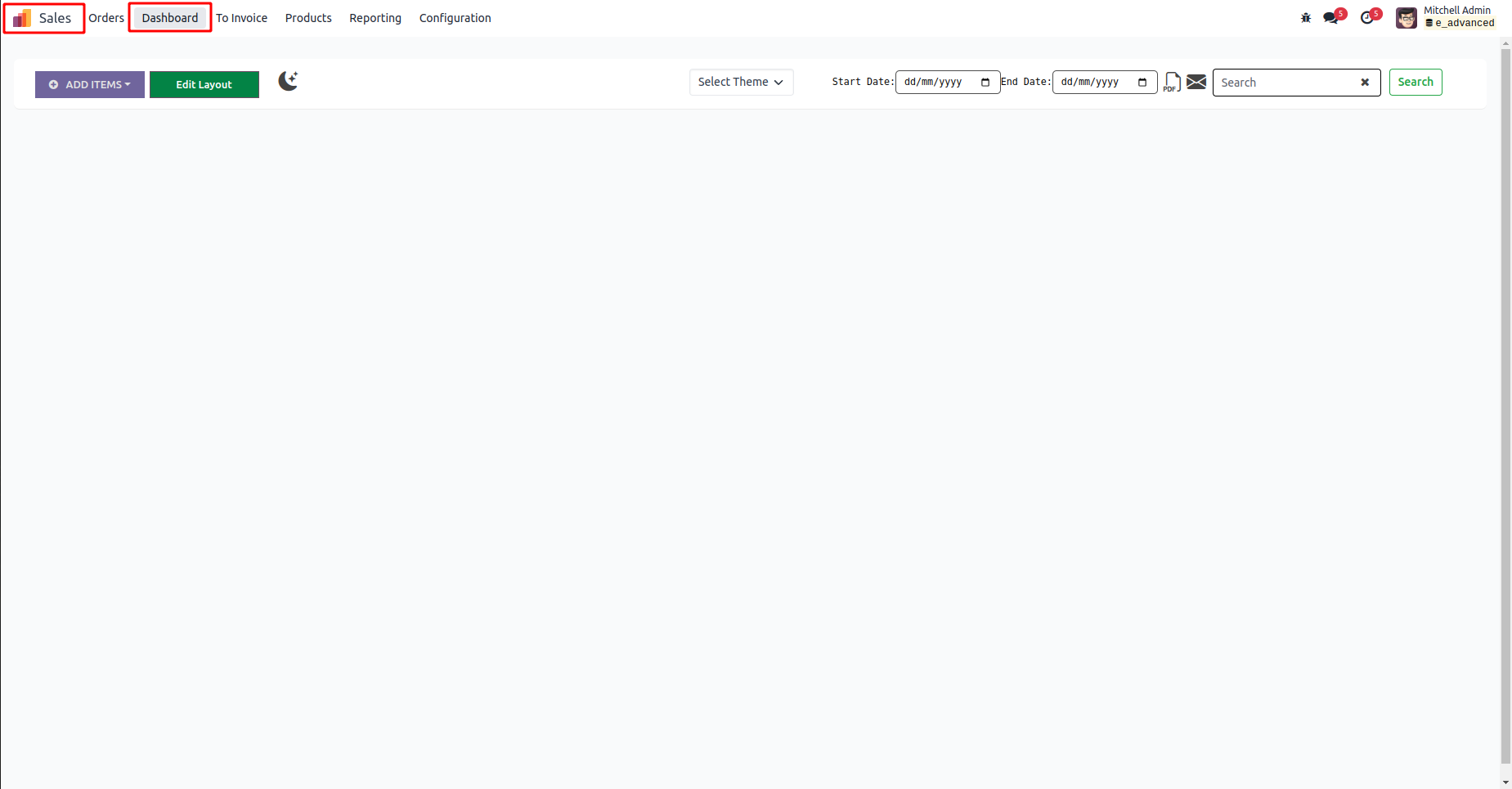The width and height of the screenshot is (1512, 789).
Task: Open the Dashboard menu item
Action: tap(170, 18)
